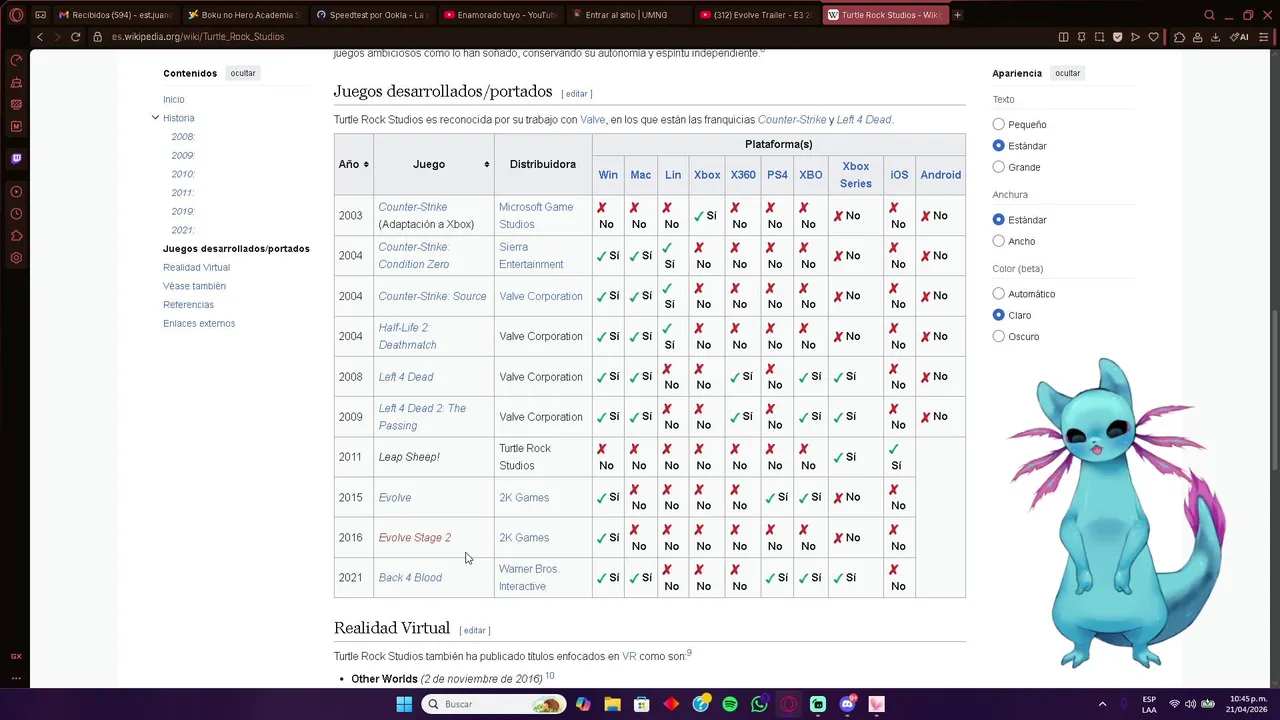Switch to the Entrar al sitio UMNG tab
Image resolution: width=1280 pixels, height=720 pixels.
629,15
